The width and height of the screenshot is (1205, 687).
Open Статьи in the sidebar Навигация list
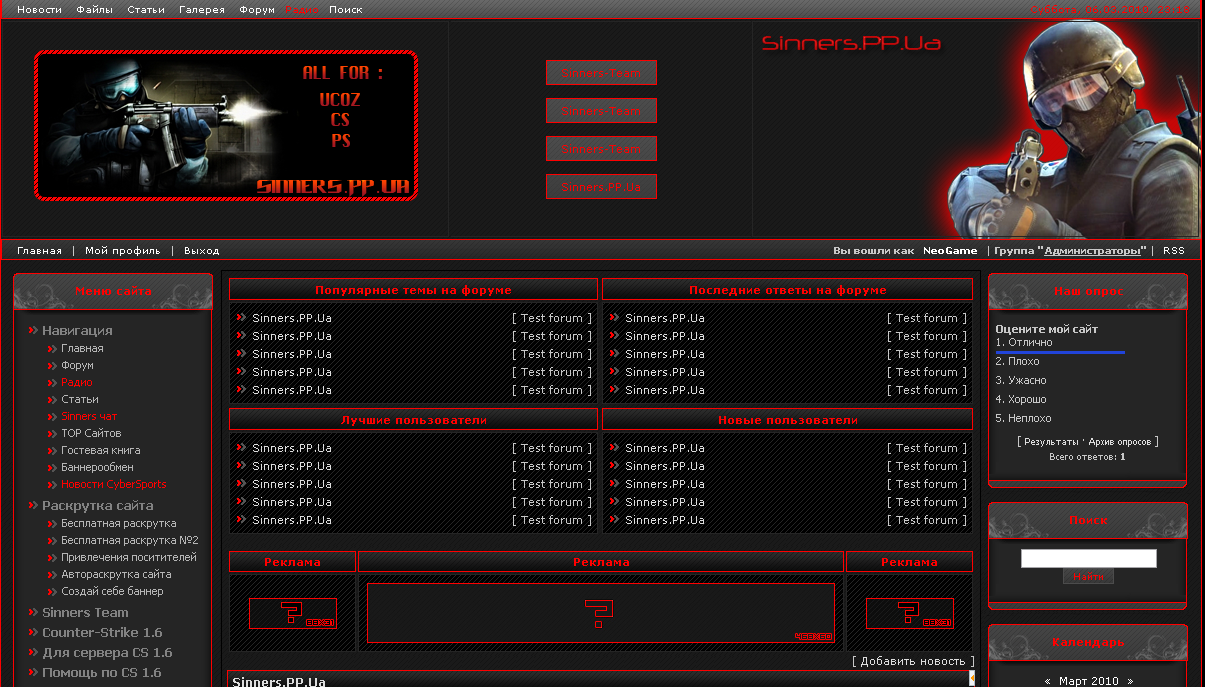point(80,399)
